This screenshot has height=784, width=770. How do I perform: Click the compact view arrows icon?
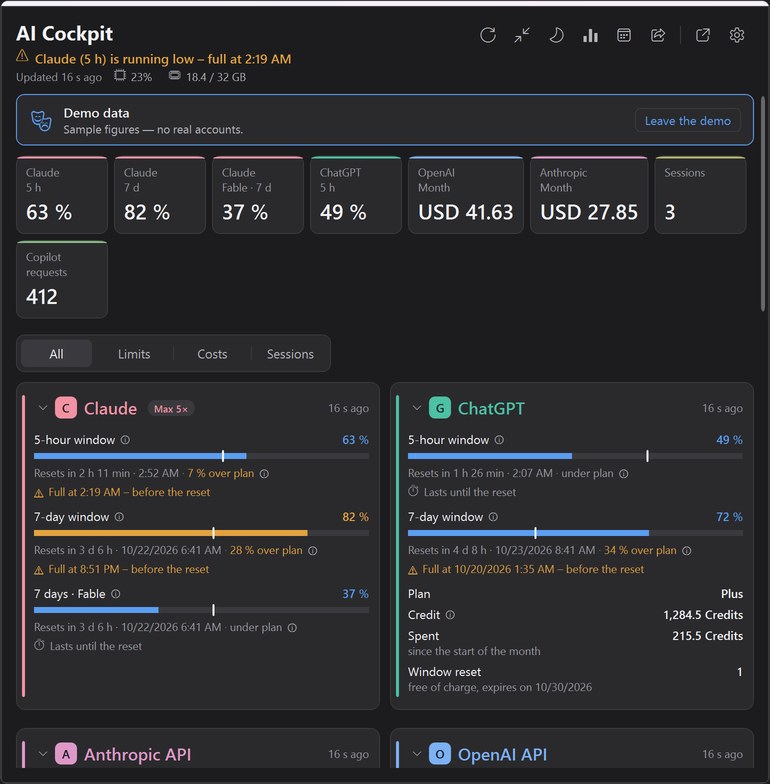click(522, 35)
